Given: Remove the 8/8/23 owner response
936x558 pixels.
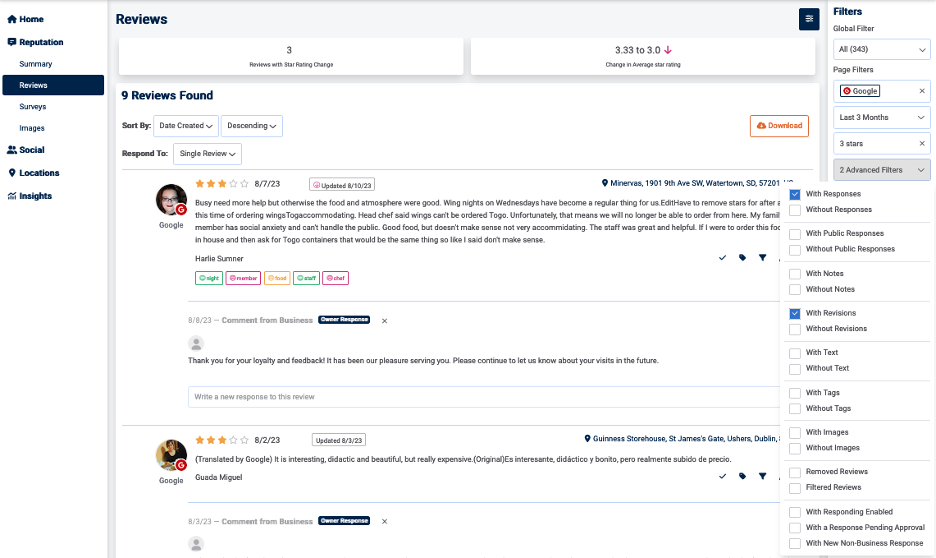Looking at the screenshot, I should 384,320.
